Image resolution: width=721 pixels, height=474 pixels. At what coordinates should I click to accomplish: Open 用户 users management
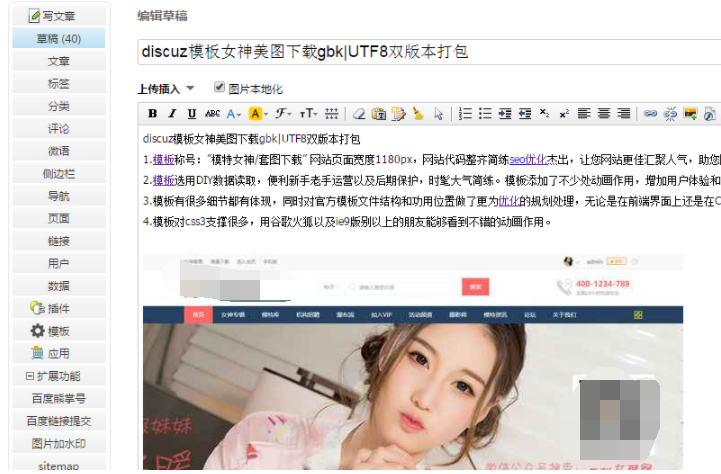[59, 263]
